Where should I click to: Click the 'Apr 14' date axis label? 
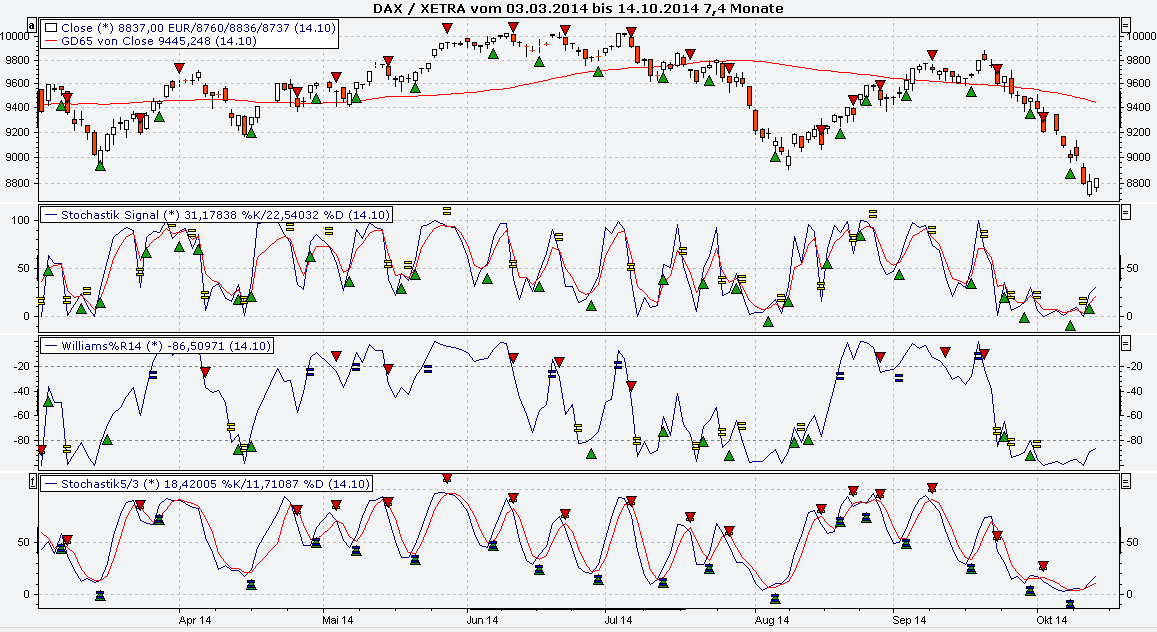tap(195, 620)
